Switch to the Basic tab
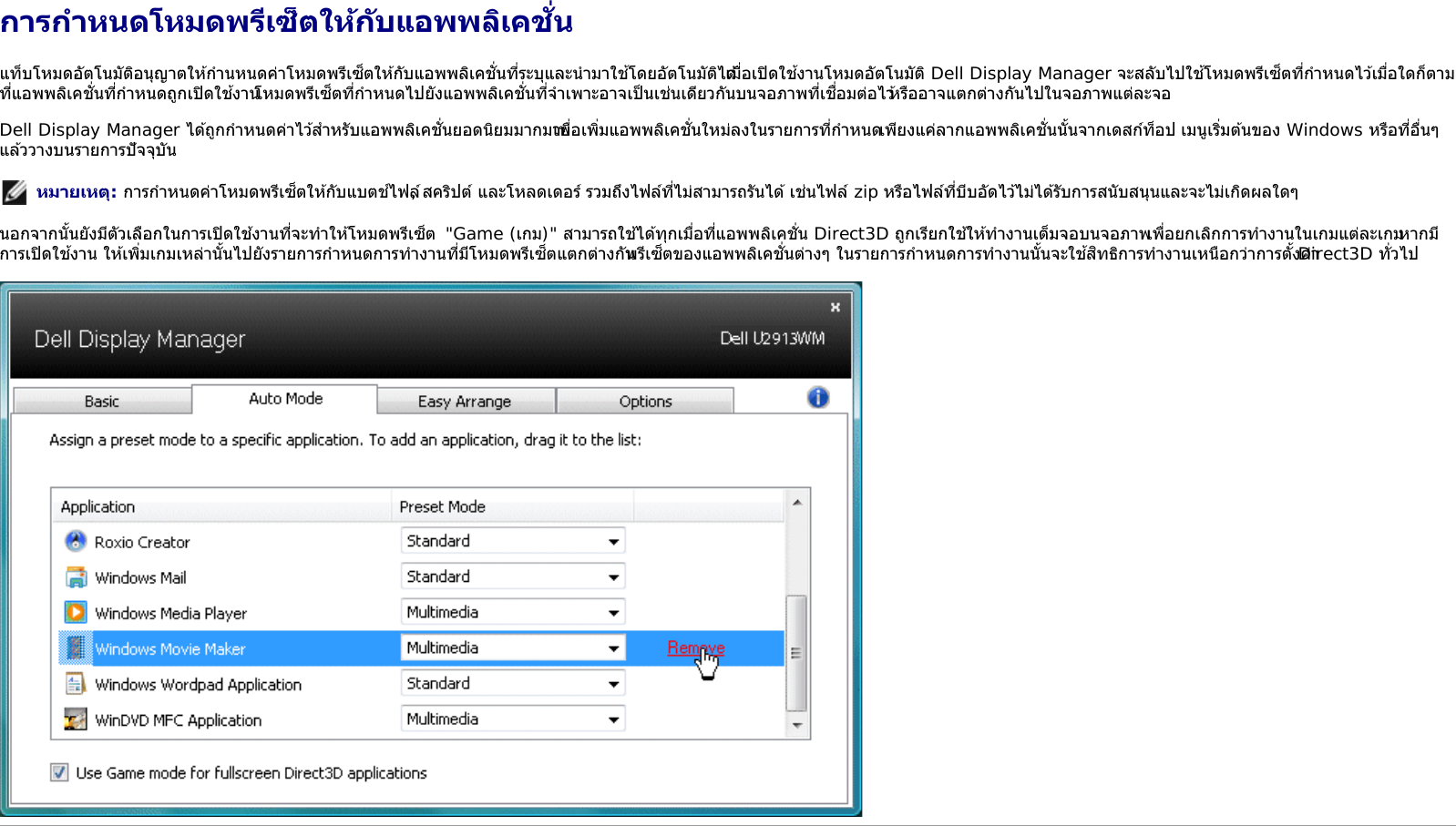This screenshot has height=826, width=1456. [x=102, y=401]
